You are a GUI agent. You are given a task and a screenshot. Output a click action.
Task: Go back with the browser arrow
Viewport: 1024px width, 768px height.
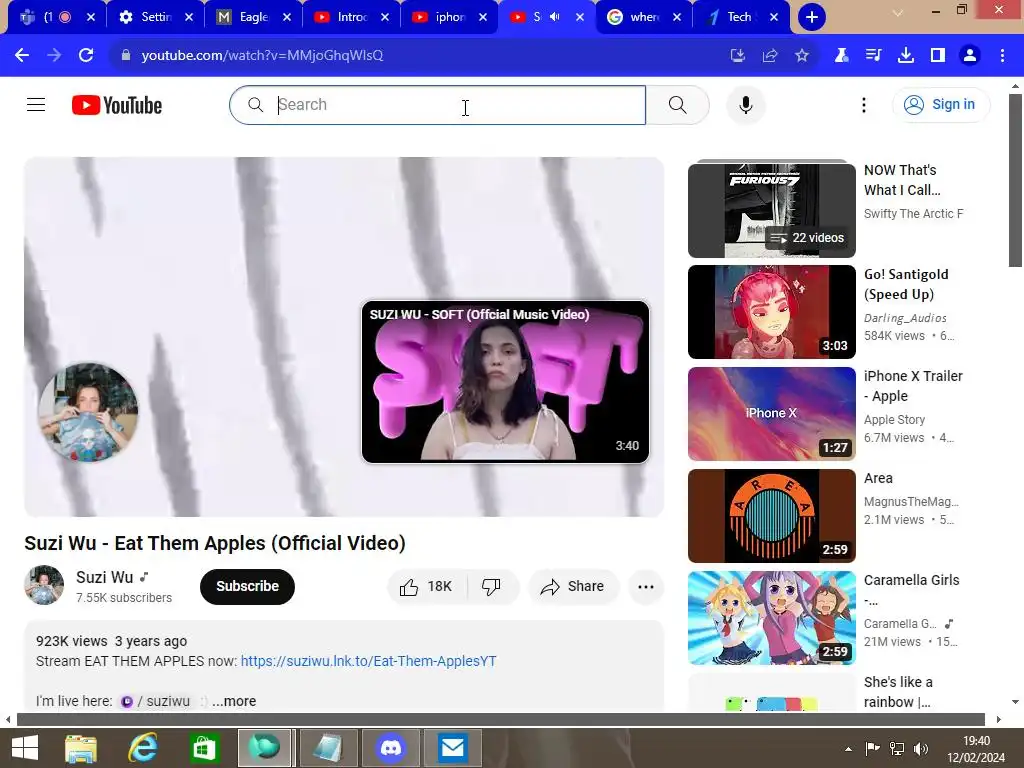point(22,56)
